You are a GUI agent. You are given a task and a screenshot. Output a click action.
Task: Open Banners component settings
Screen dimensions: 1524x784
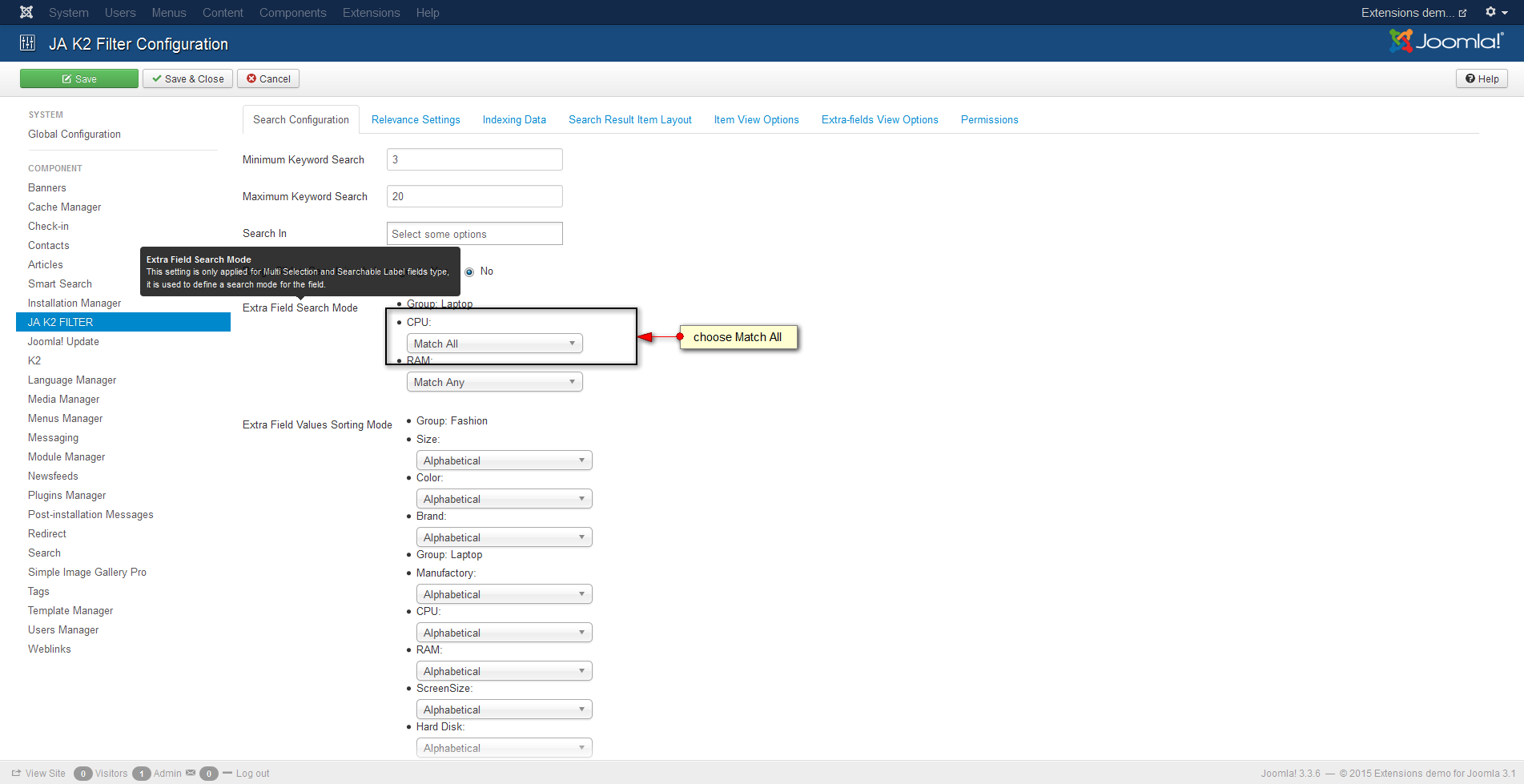[47, 188]
